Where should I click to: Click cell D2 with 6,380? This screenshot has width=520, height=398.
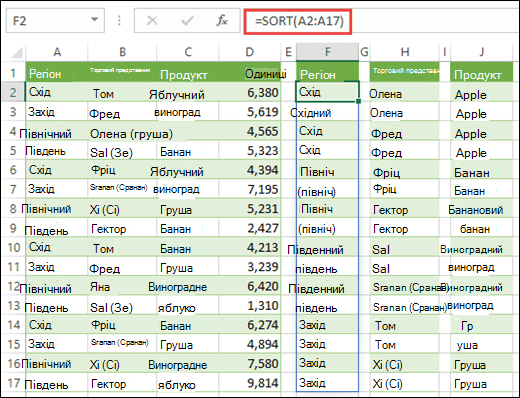tap(250, 92)
